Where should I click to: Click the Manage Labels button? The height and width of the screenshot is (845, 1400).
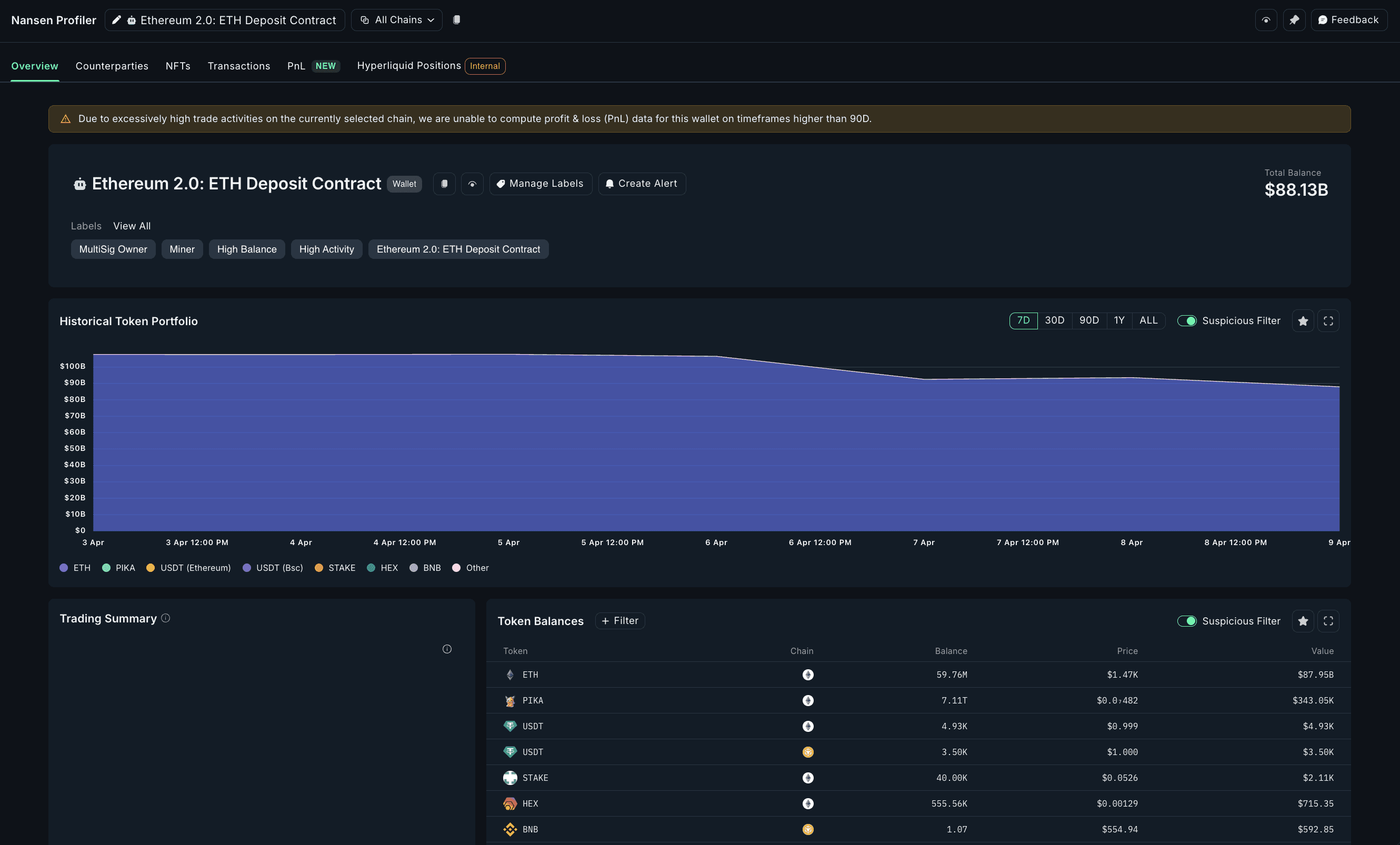point(540,184)
